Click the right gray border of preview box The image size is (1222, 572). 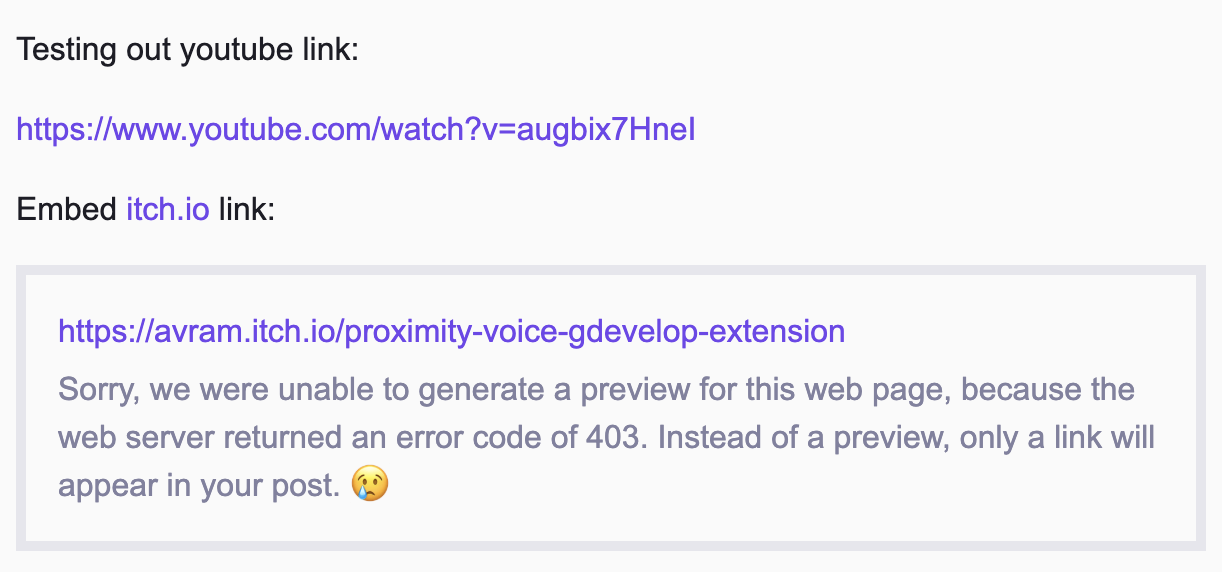tap(1200, 408)
